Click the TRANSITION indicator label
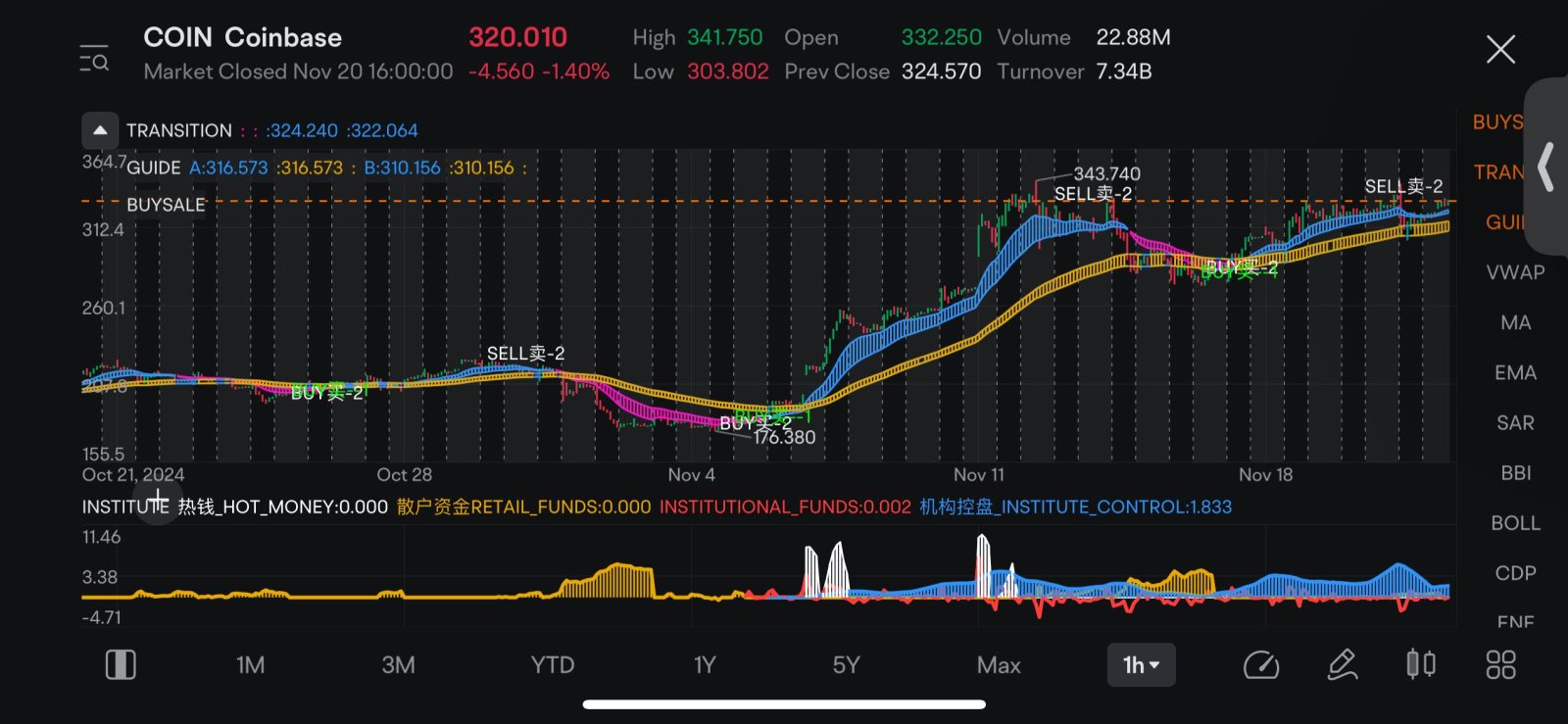This screenshot has width=1568, height=724. 179,130
